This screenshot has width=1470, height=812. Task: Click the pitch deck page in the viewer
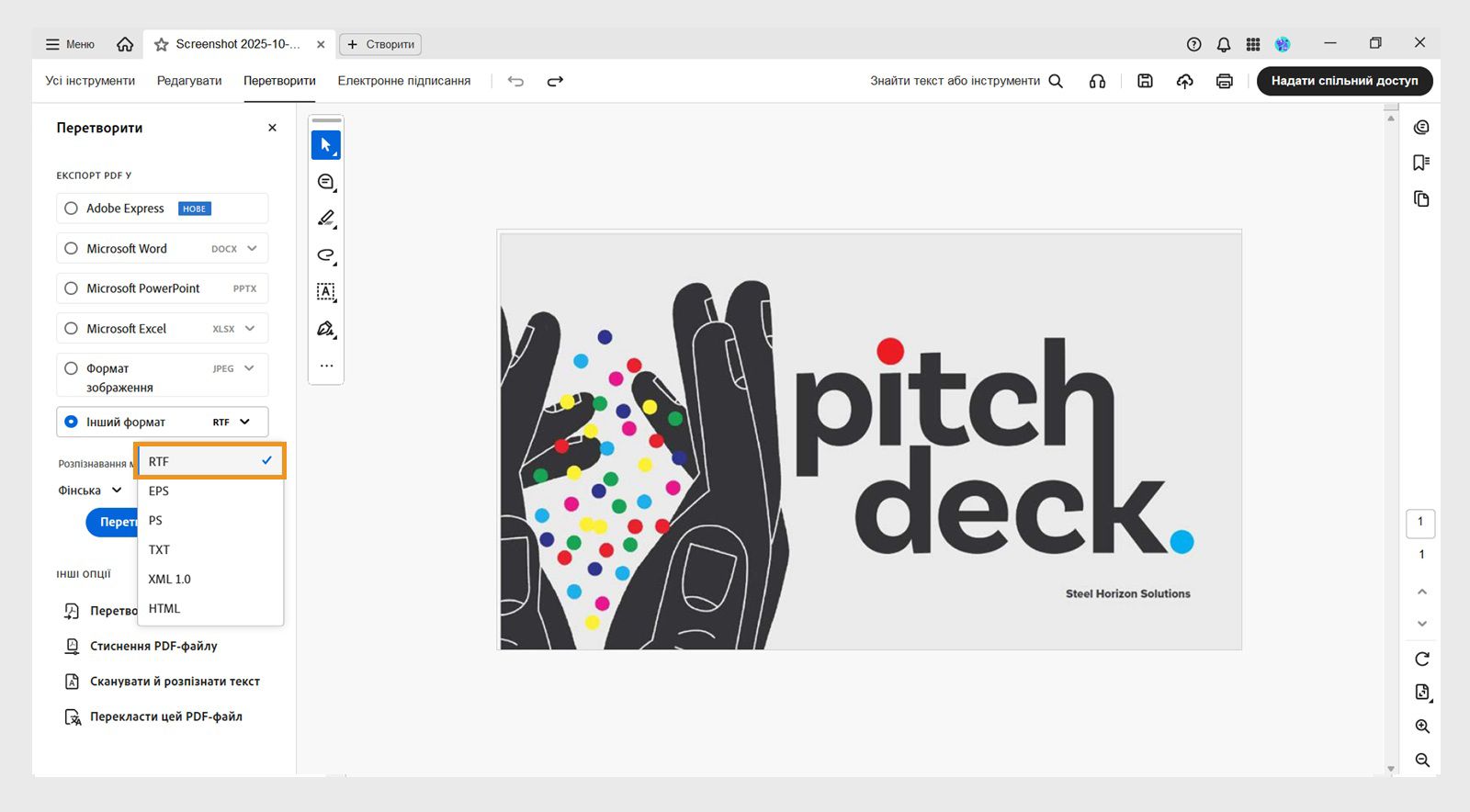point(869,440)
